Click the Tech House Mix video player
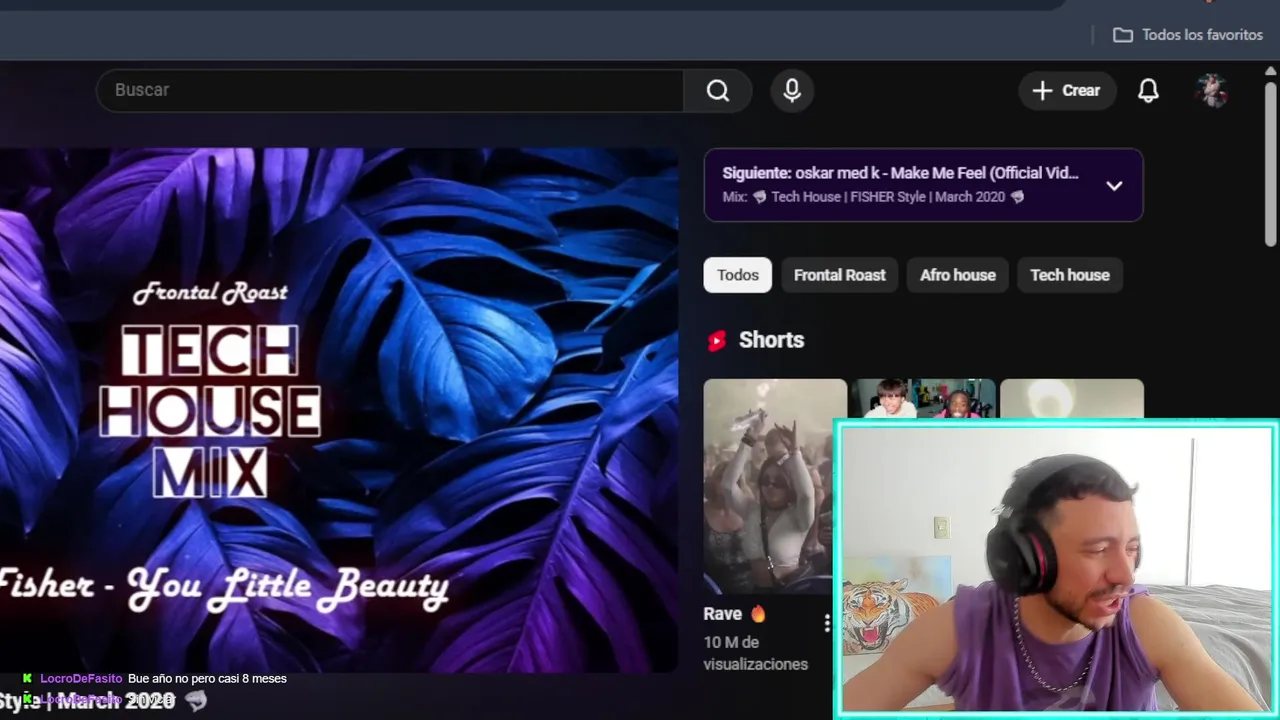Screen dimensions: 1280x720 [339, 410]
